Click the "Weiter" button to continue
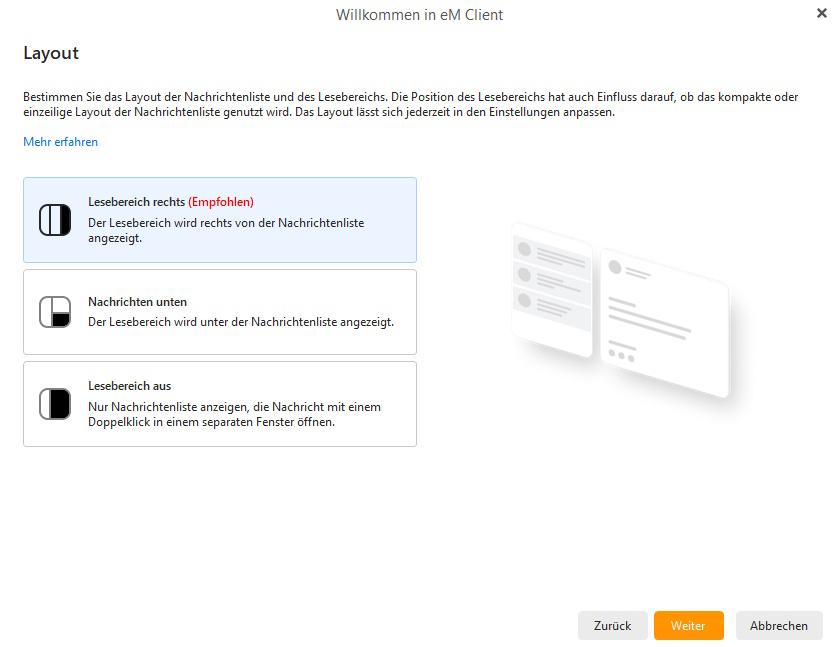This screenshot has width=834, height=647. 688,625
